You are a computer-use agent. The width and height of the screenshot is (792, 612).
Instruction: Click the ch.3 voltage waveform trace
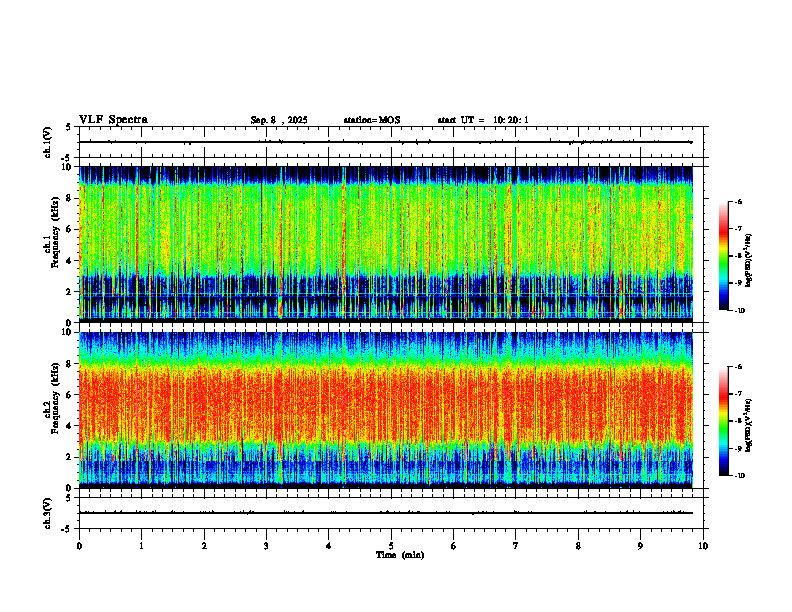click(x=386, y=513)
